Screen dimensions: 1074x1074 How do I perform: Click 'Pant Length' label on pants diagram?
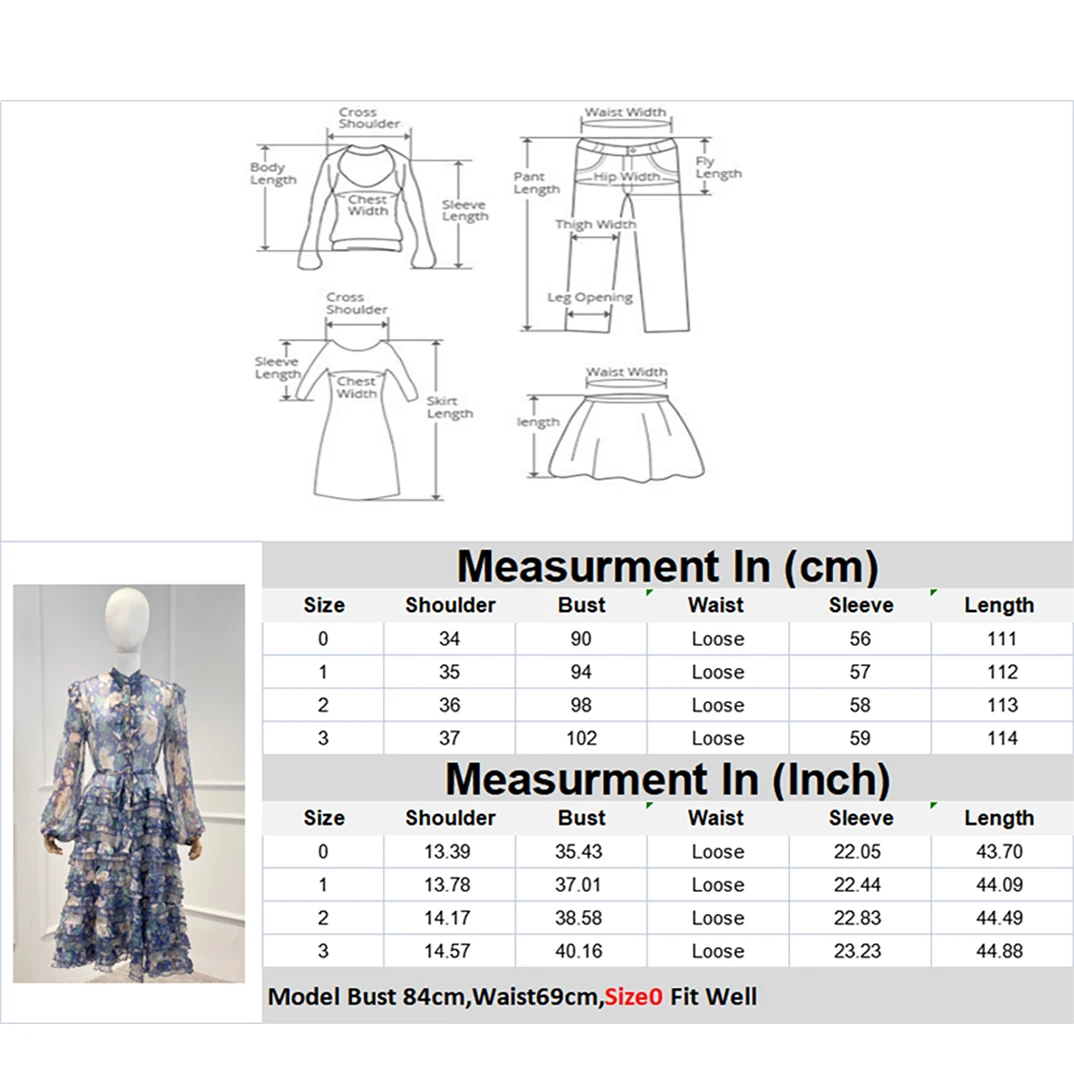[x=536, y=182]
